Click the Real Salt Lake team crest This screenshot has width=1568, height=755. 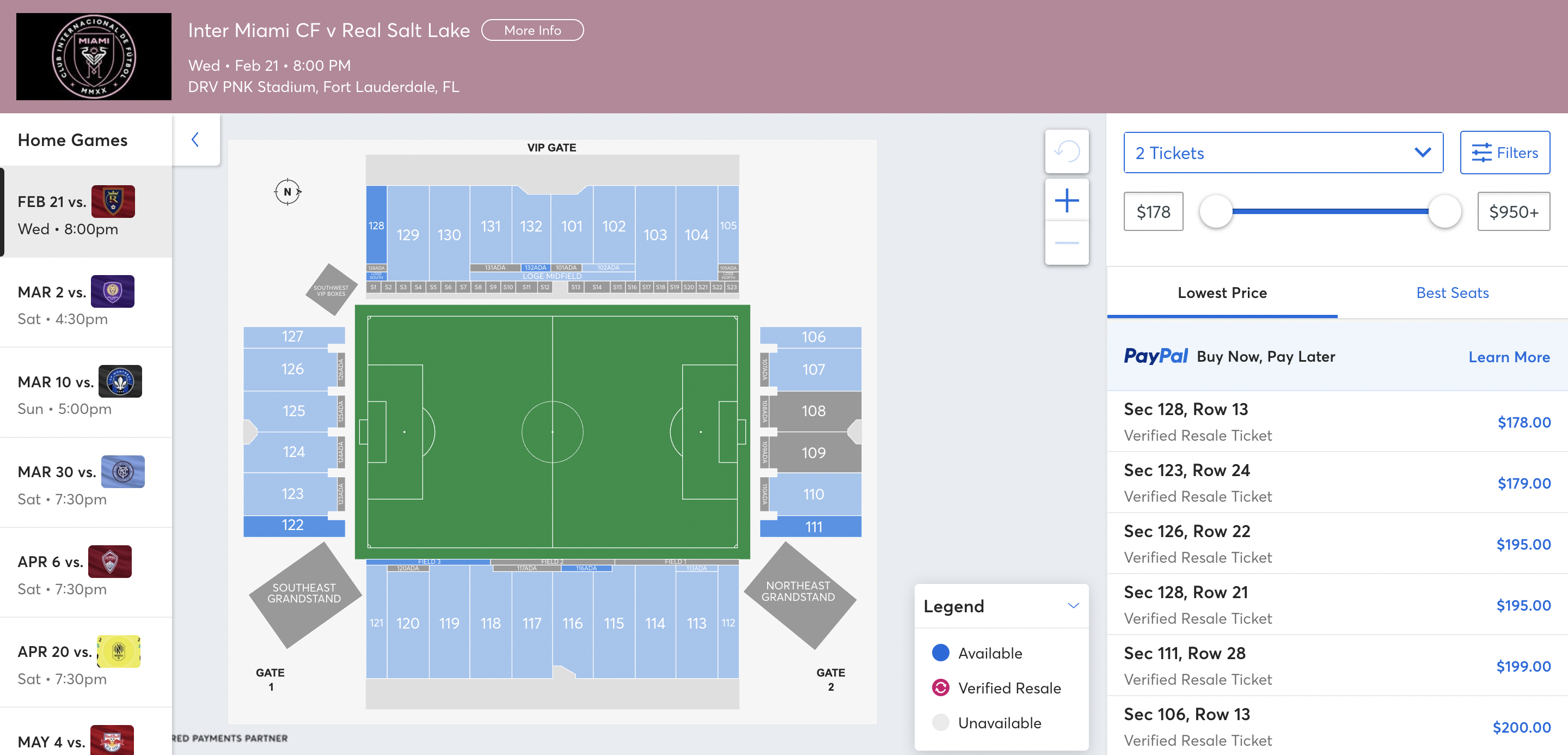(113, 202)
